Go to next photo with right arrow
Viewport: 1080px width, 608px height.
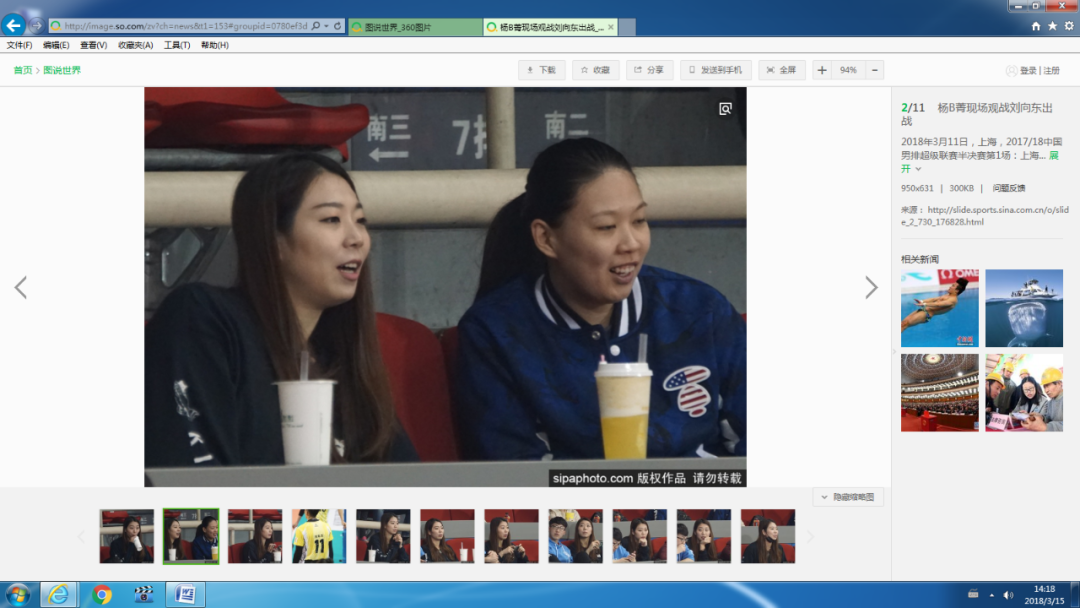click(871, 288)
